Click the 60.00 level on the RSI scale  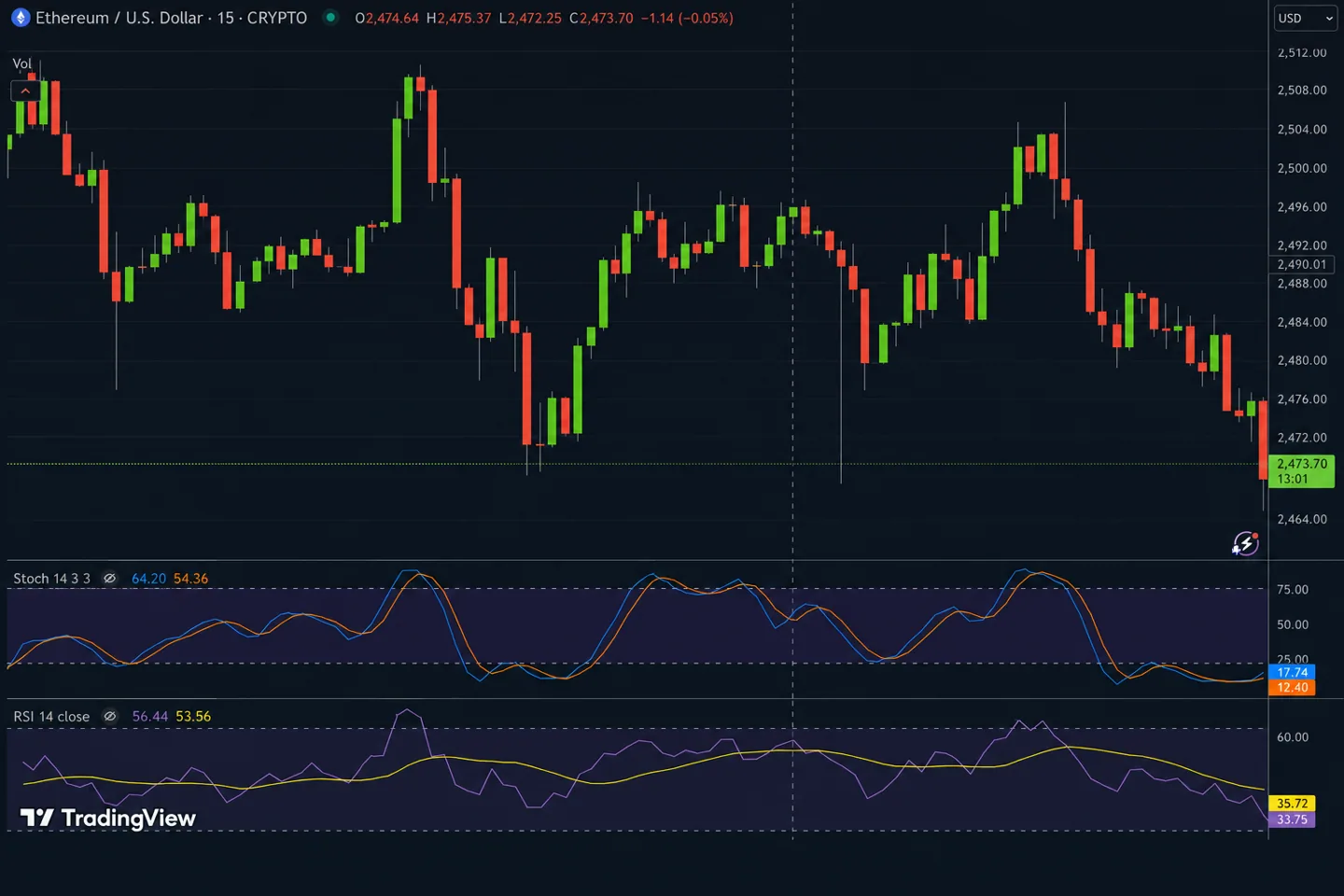(x=1293, y=737)
